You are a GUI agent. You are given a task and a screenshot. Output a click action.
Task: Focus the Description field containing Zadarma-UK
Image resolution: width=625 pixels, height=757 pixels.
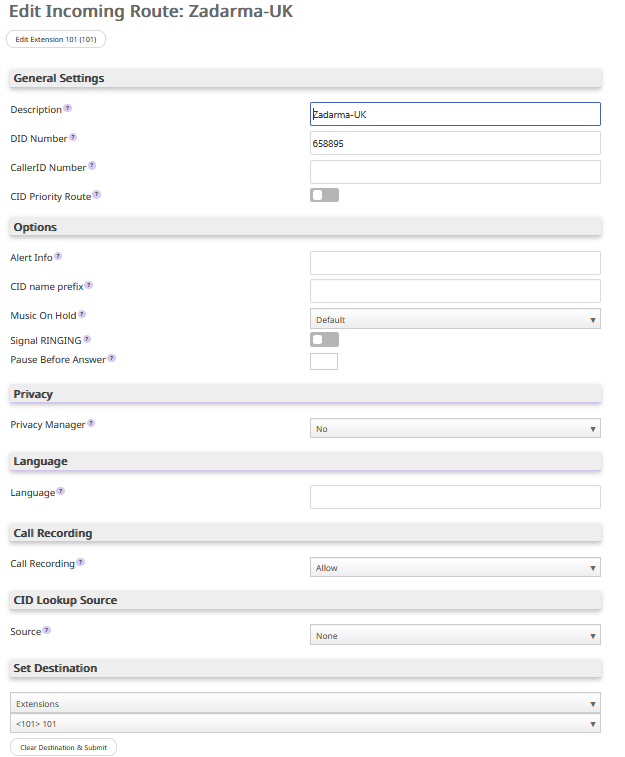pyautogui.click(x=455, y=114)
